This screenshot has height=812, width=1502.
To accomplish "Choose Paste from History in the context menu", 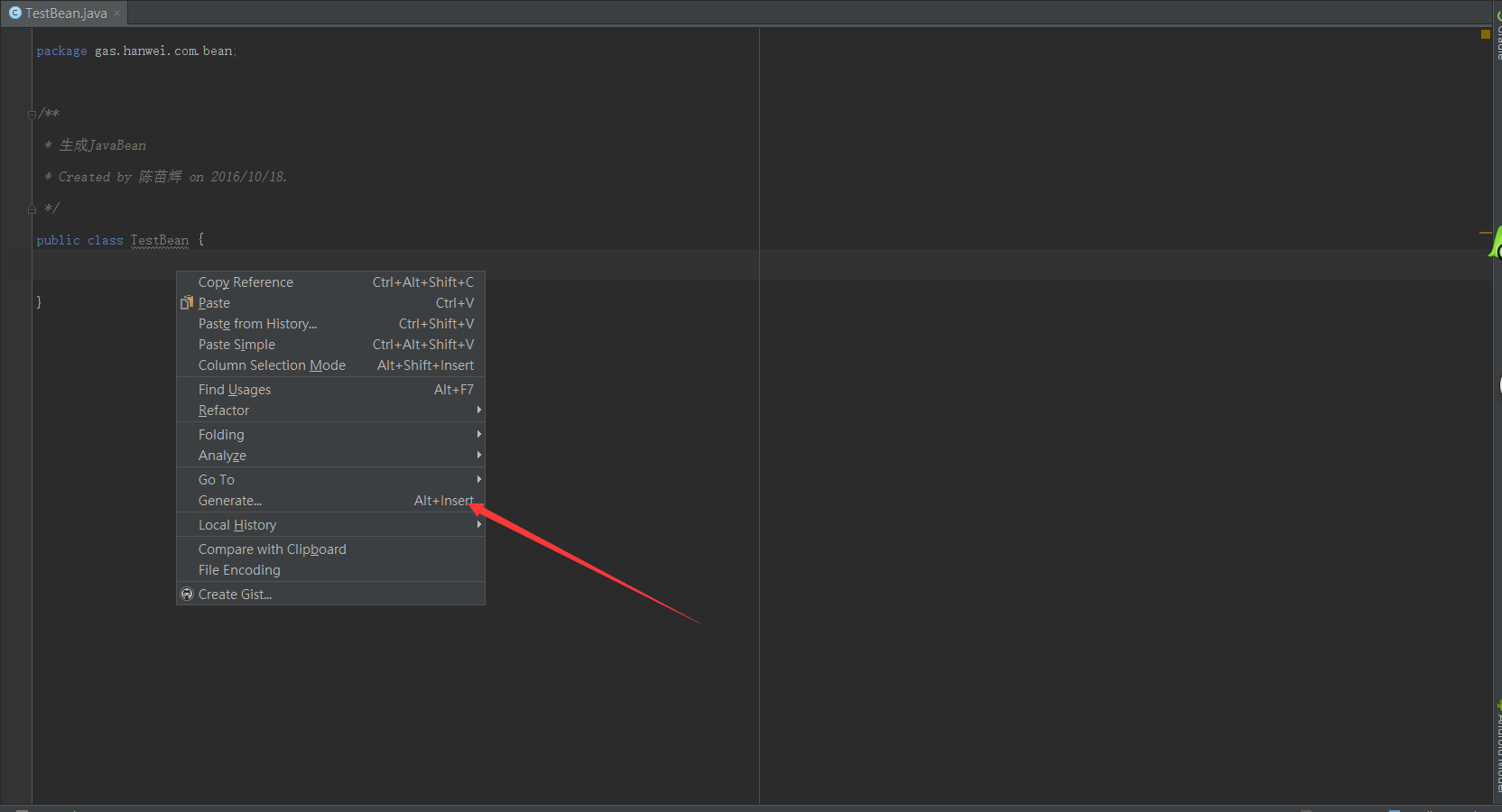I will (x=330, y=324).
